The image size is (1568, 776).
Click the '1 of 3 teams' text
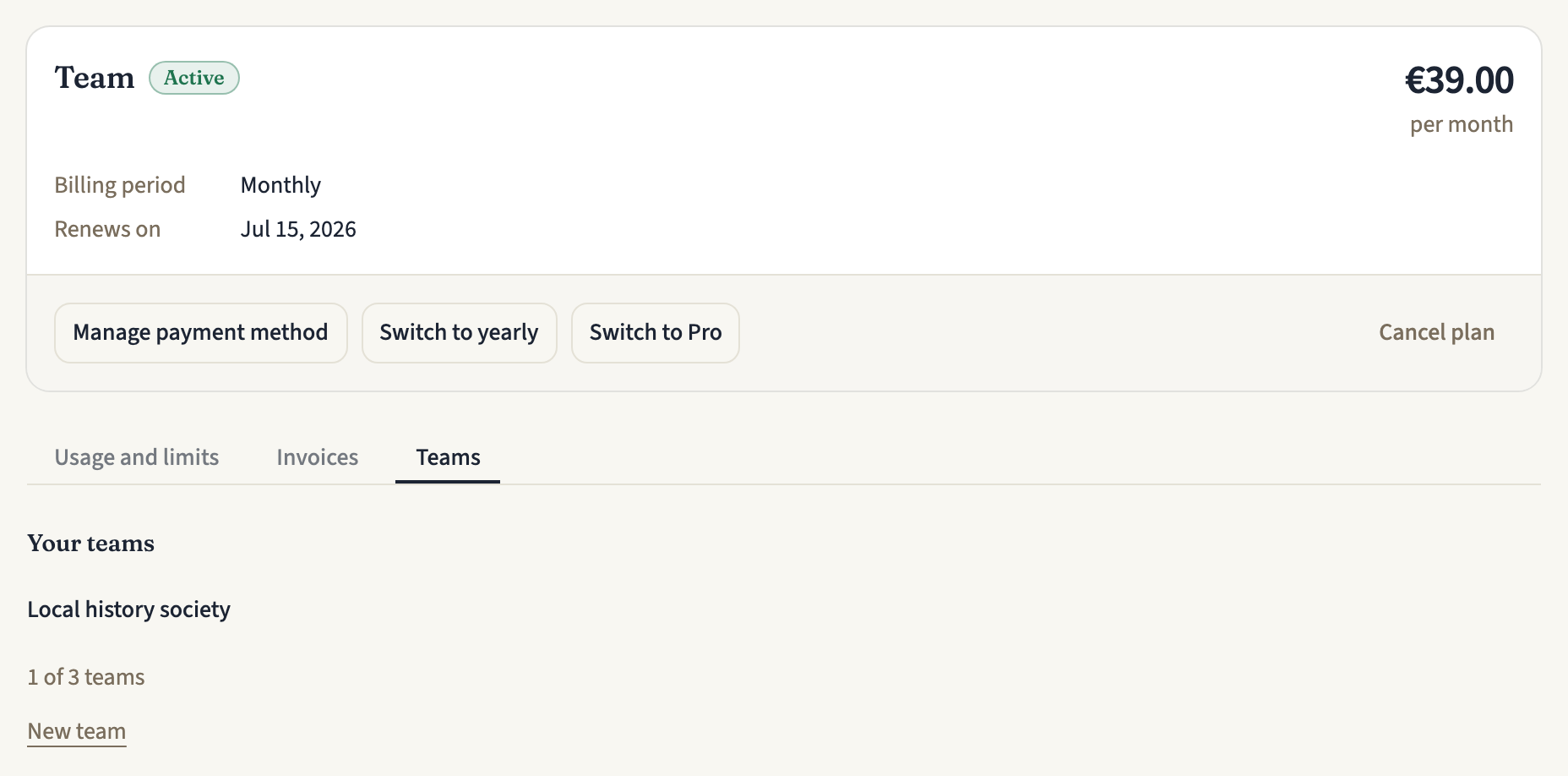86,677
